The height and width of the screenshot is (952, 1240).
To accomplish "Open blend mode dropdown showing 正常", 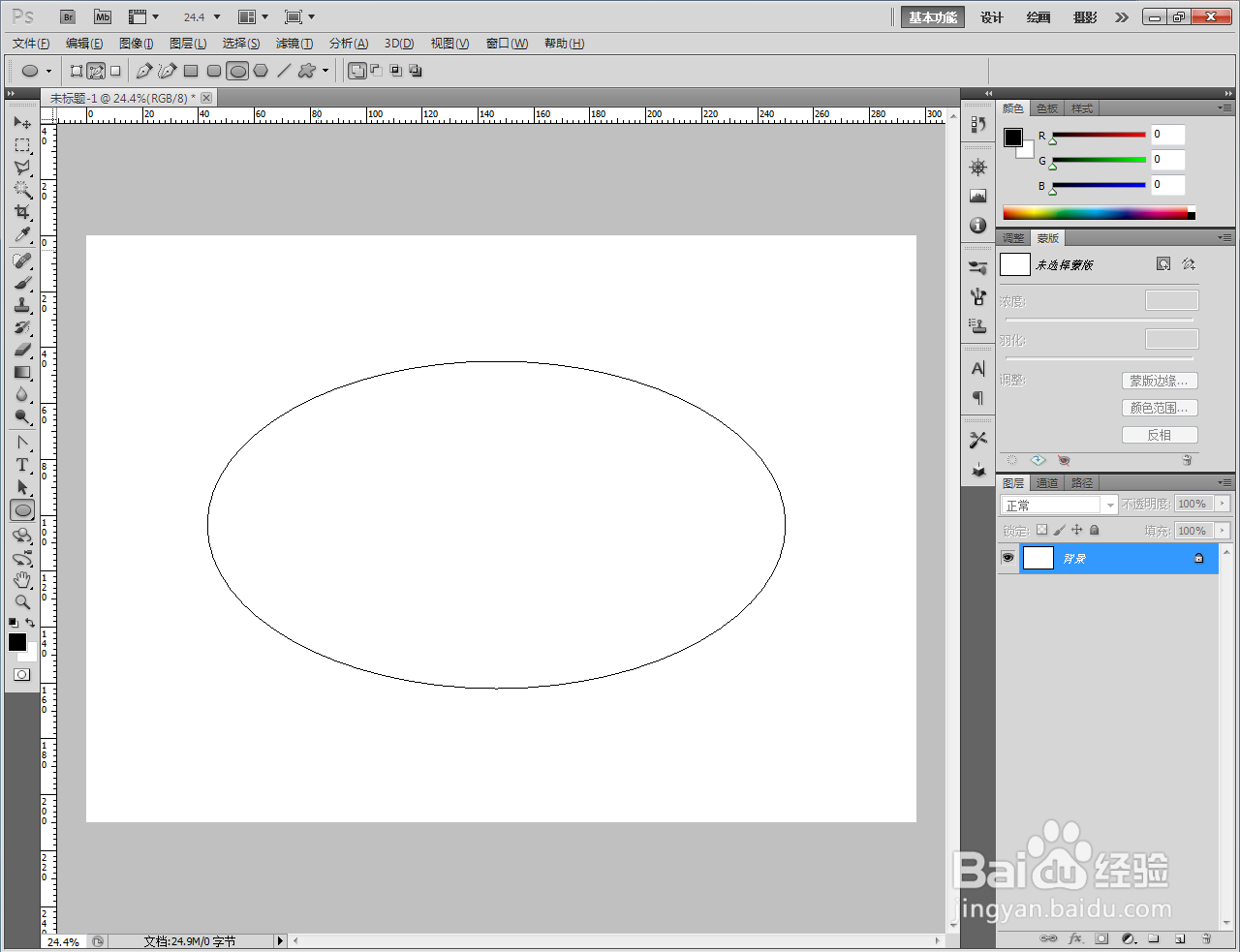I will [x=1060, y=505].
